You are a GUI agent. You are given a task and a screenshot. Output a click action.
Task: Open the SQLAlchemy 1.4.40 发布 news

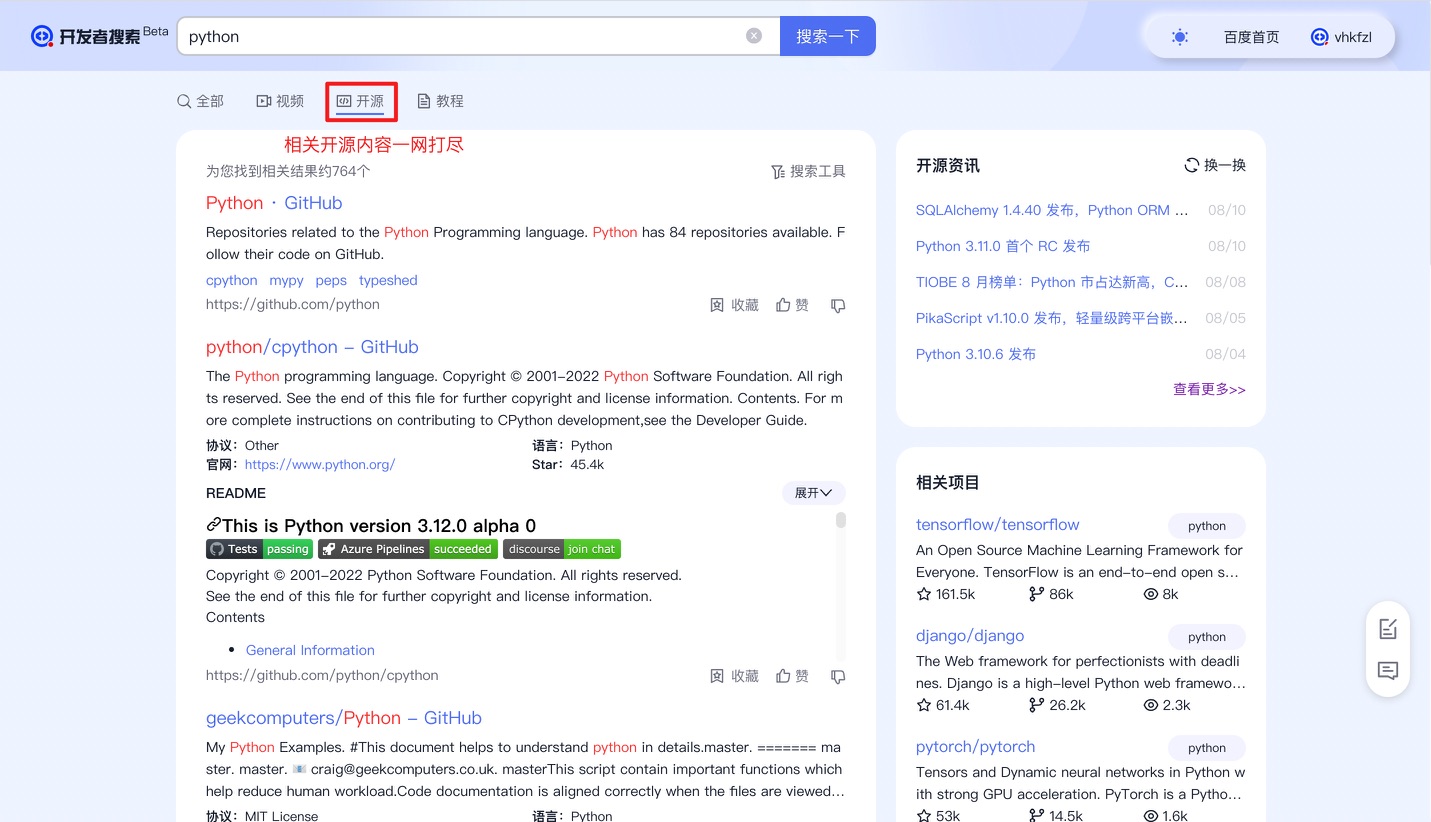click(1052, 210)
